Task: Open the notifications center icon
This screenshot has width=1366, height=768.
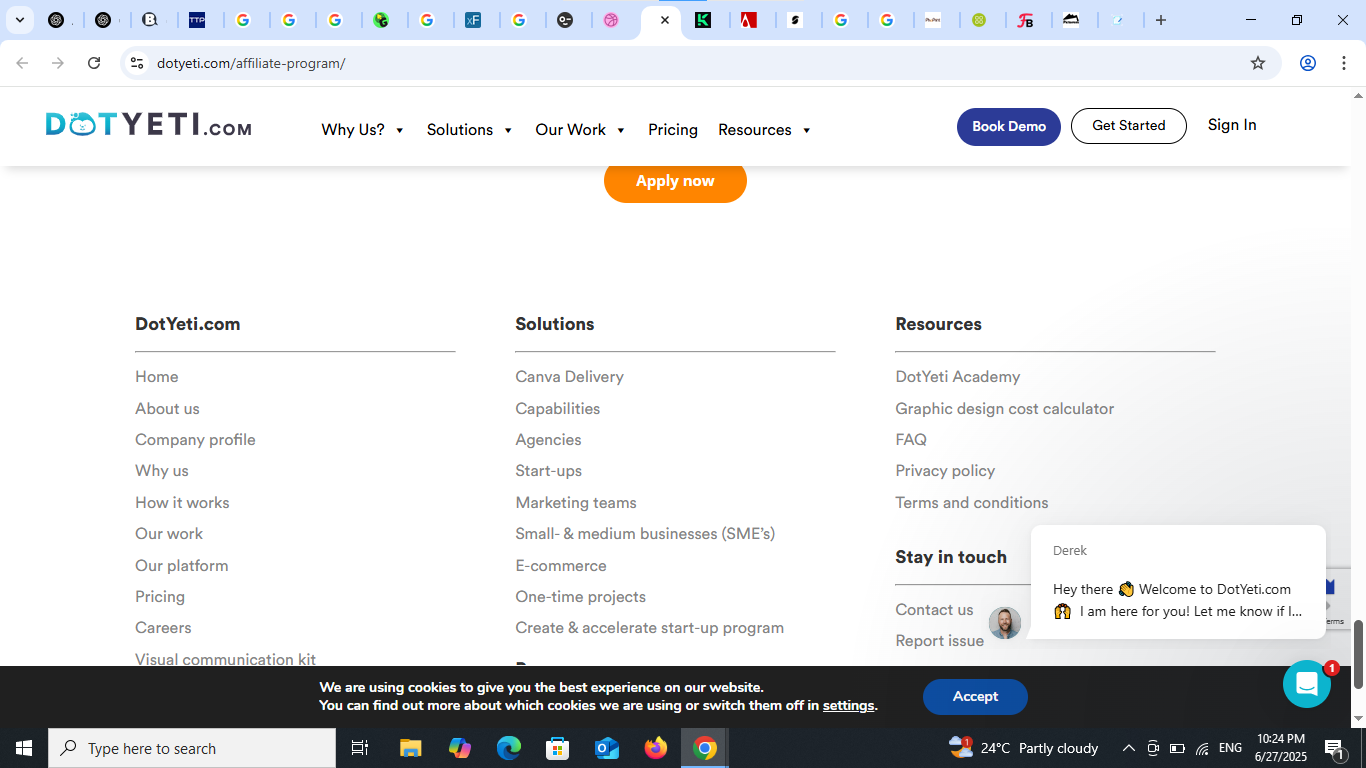Action: tap(1333, 748)
